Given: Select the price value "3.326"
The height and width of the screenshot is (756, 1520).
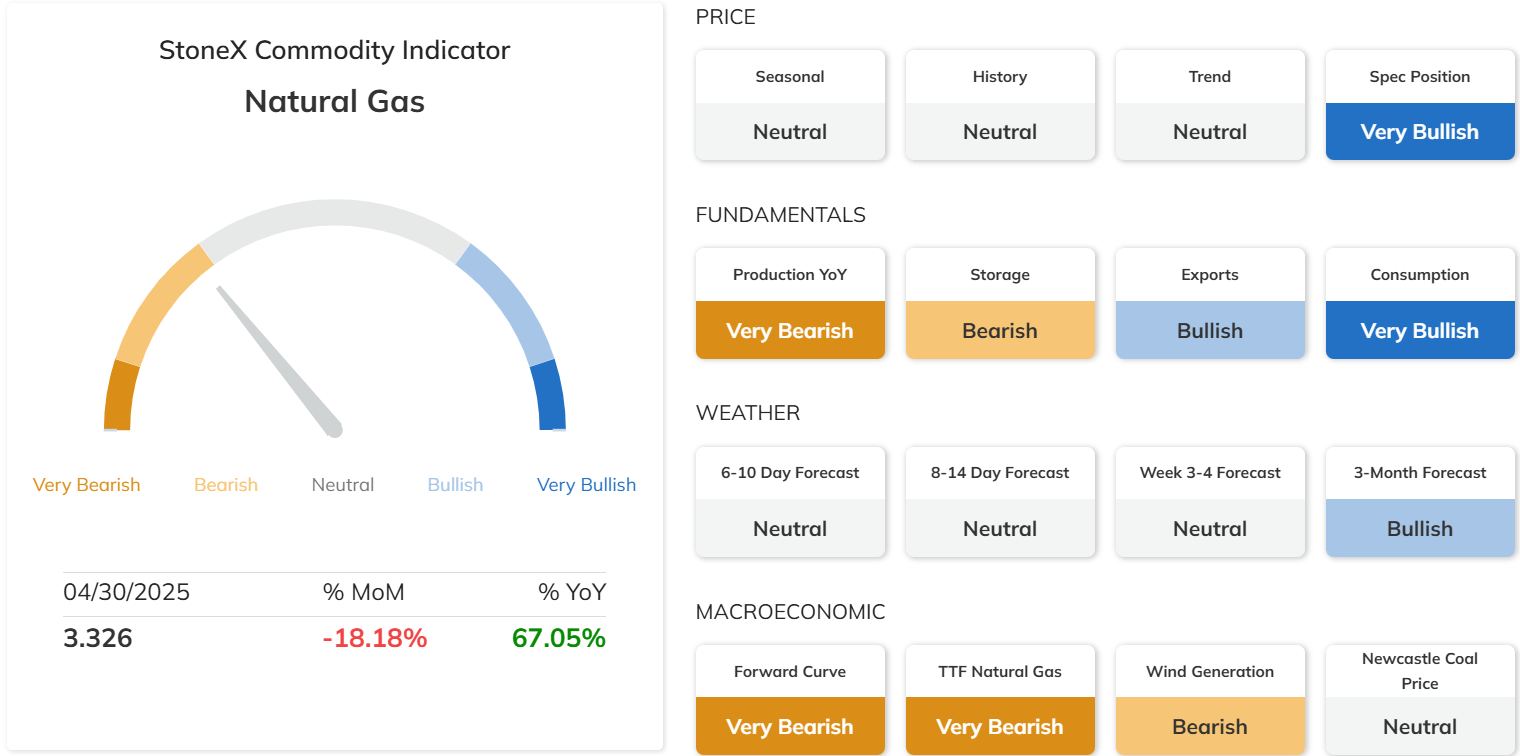Looking at the screenshot, I should point(98,638).
